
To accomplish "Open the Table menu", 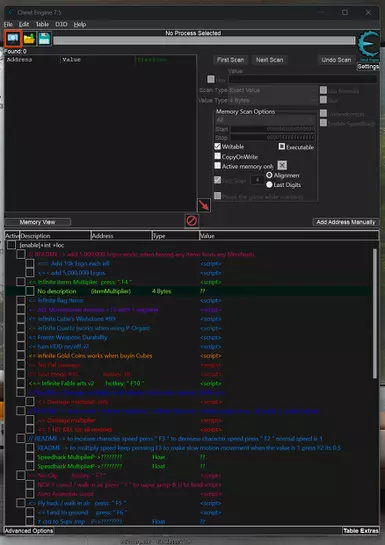I will 42,24.
